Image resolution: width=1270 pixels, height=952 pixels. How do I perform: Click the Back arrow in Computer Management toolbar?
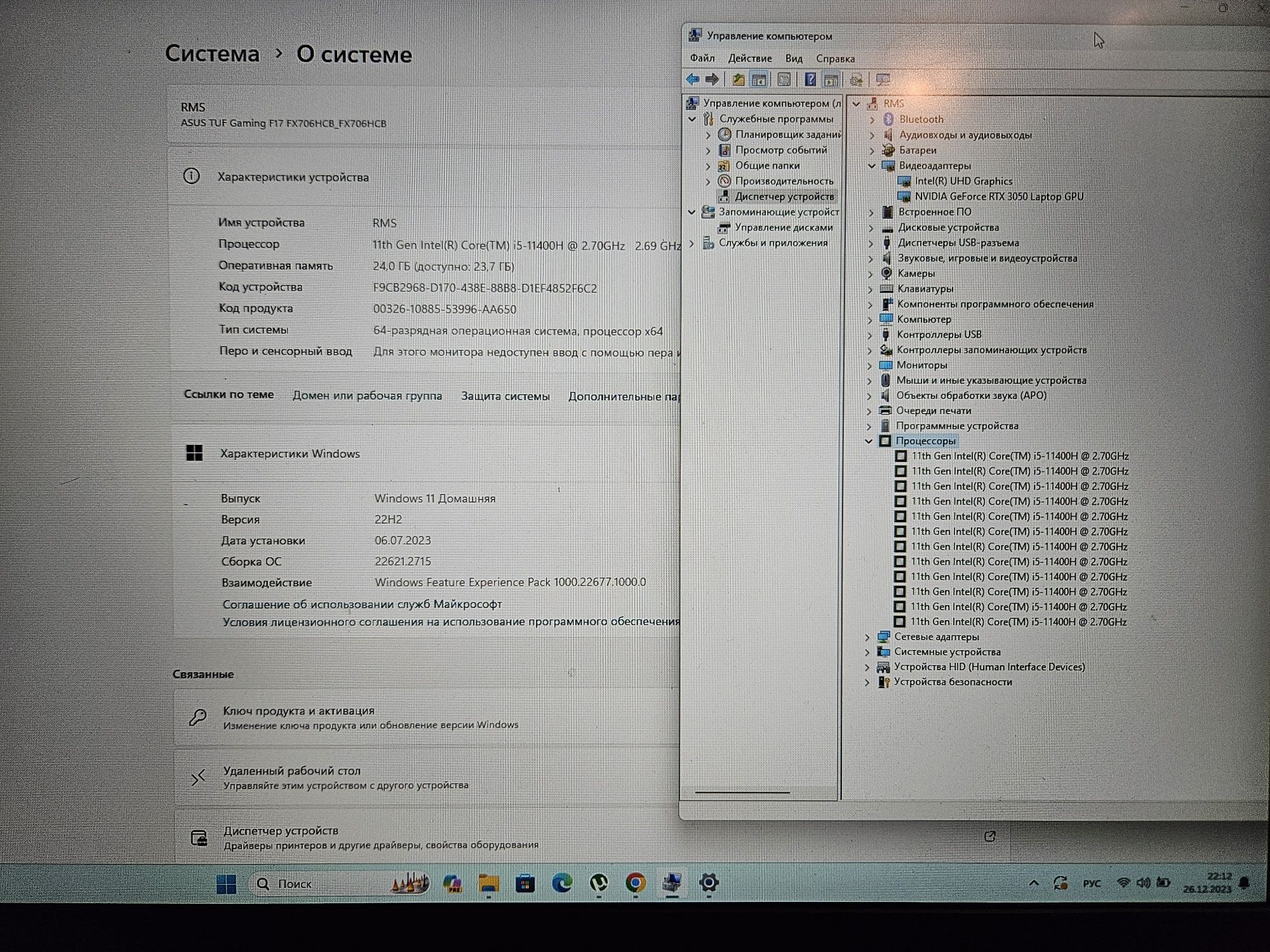[x=693, y=79]
